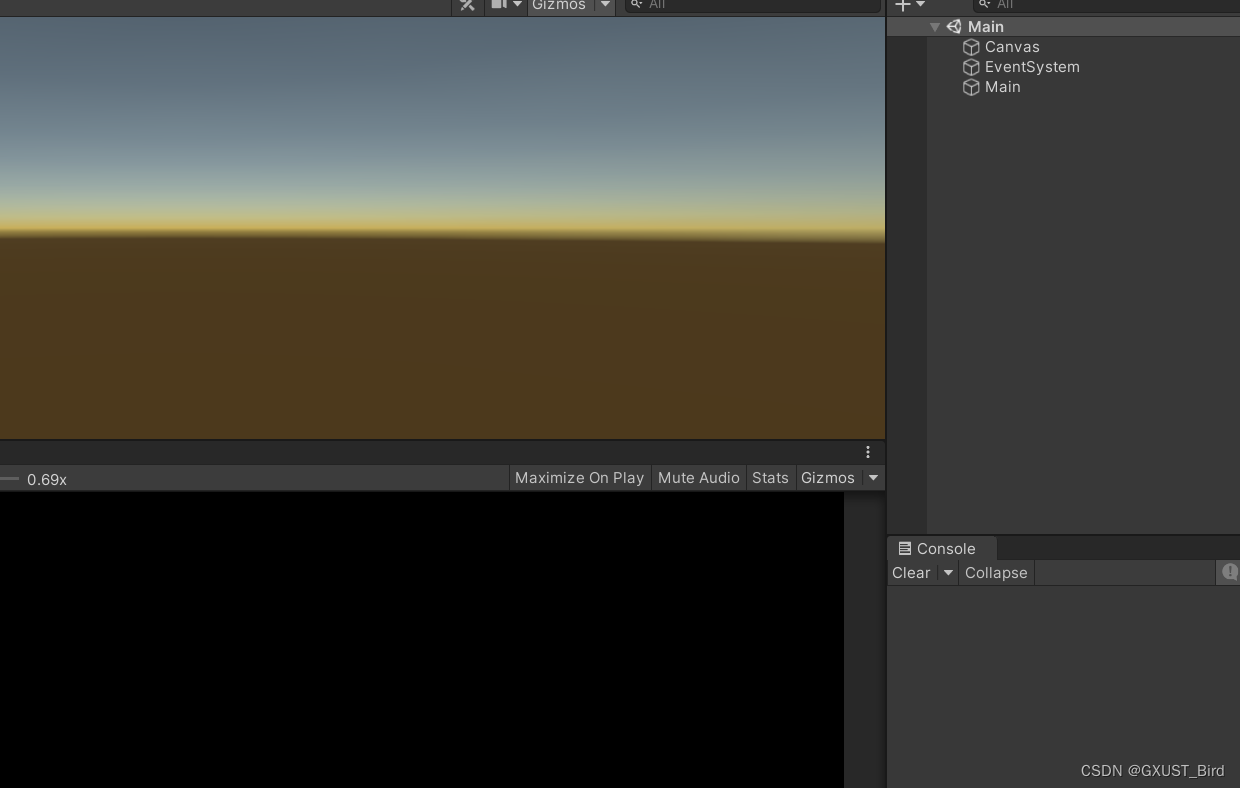This screenshot has height=788, width=1240.
Task: Click the scene camera icon on toolbar
Action: point(497,6)
